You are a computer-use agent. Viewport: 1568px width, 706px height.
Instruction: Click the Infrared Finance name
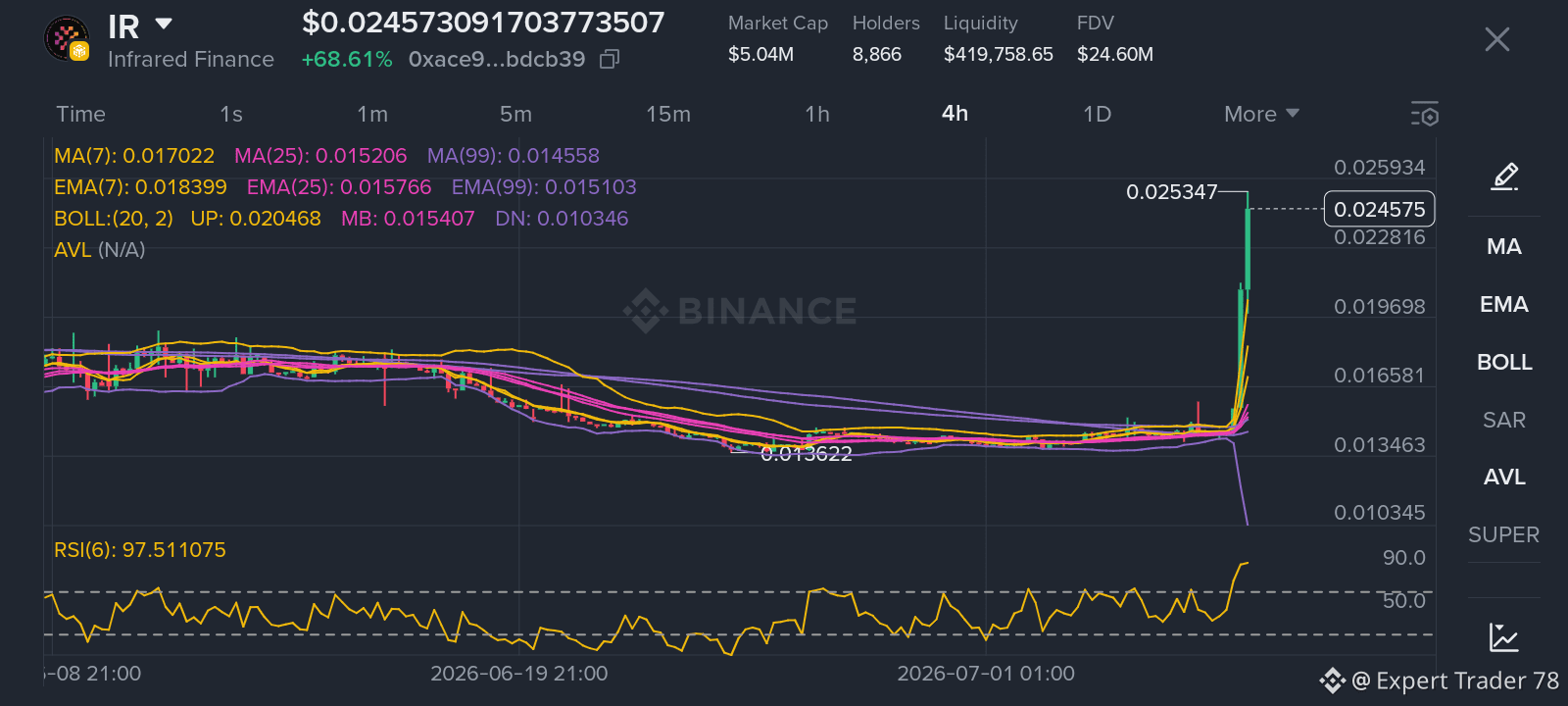[x=191, y=60]
